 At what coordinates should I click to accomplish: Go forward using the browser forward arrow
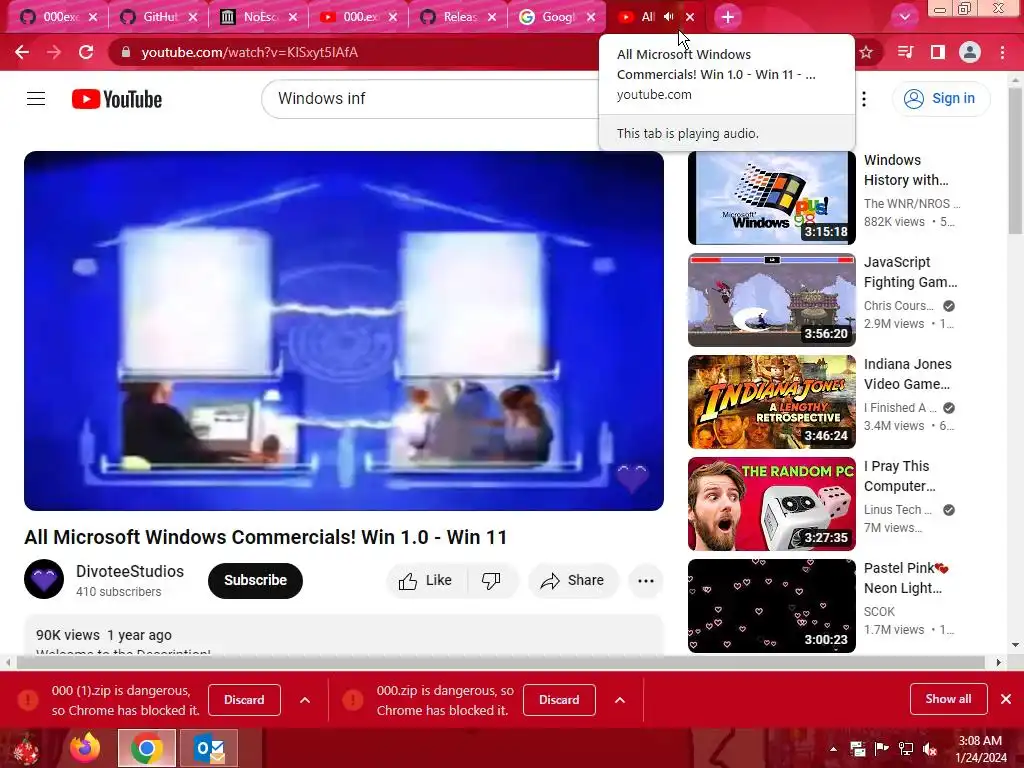point(54,52)
